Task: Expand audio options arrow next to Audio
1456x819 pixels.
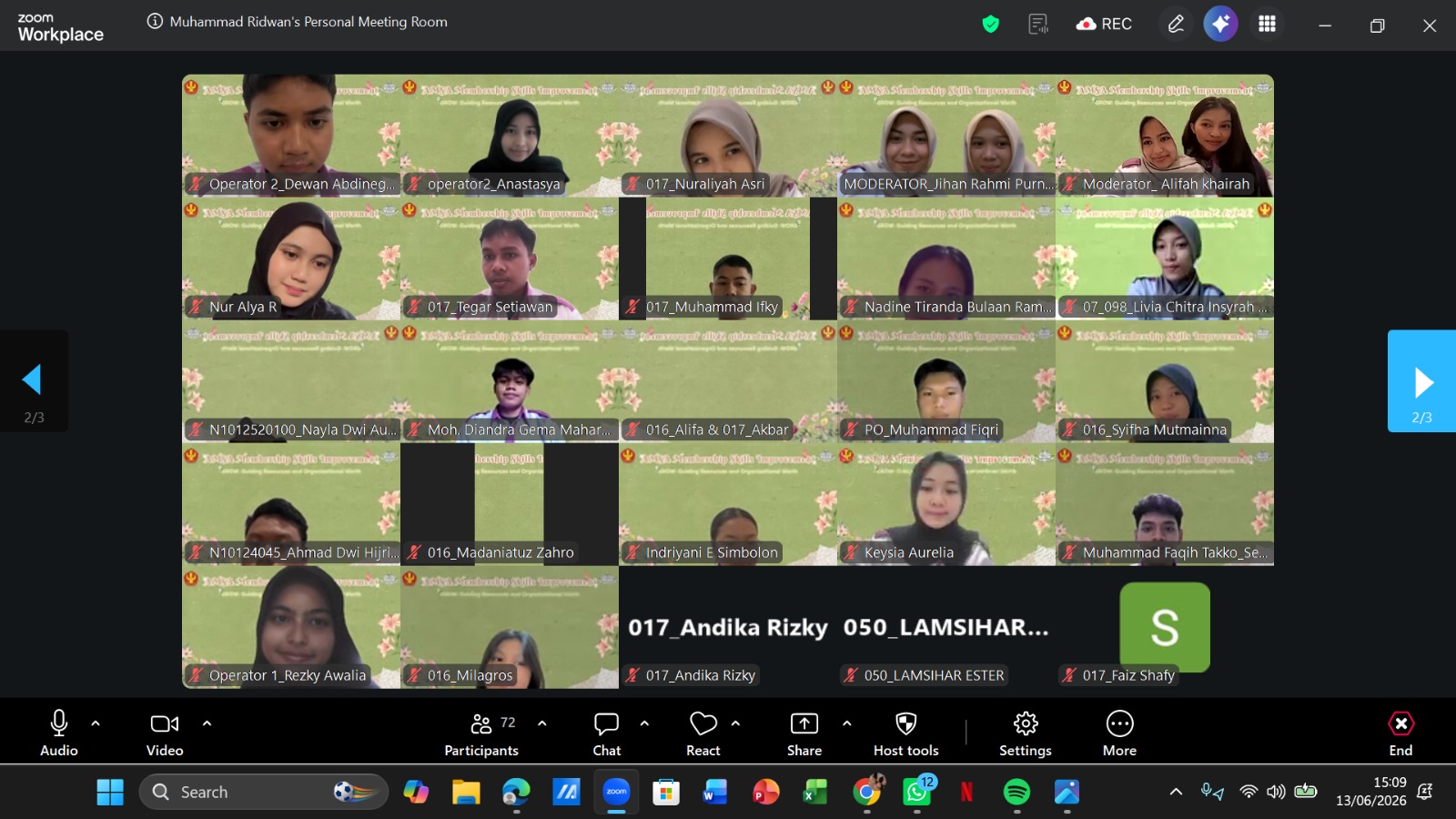Action: (96, 723)
